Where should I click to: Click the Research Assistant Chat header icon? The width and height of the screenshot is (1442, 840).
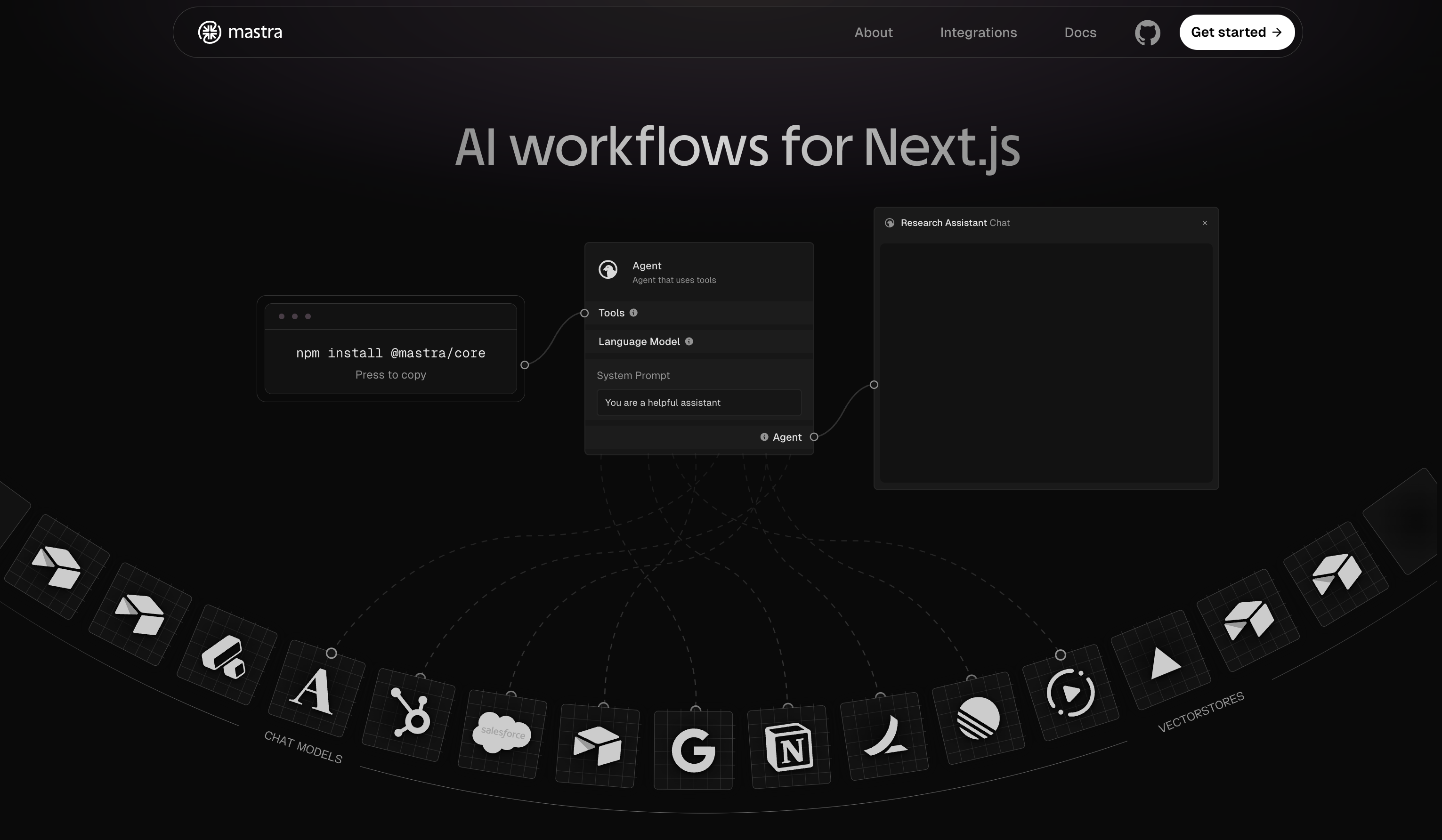(x=889, y=223)
